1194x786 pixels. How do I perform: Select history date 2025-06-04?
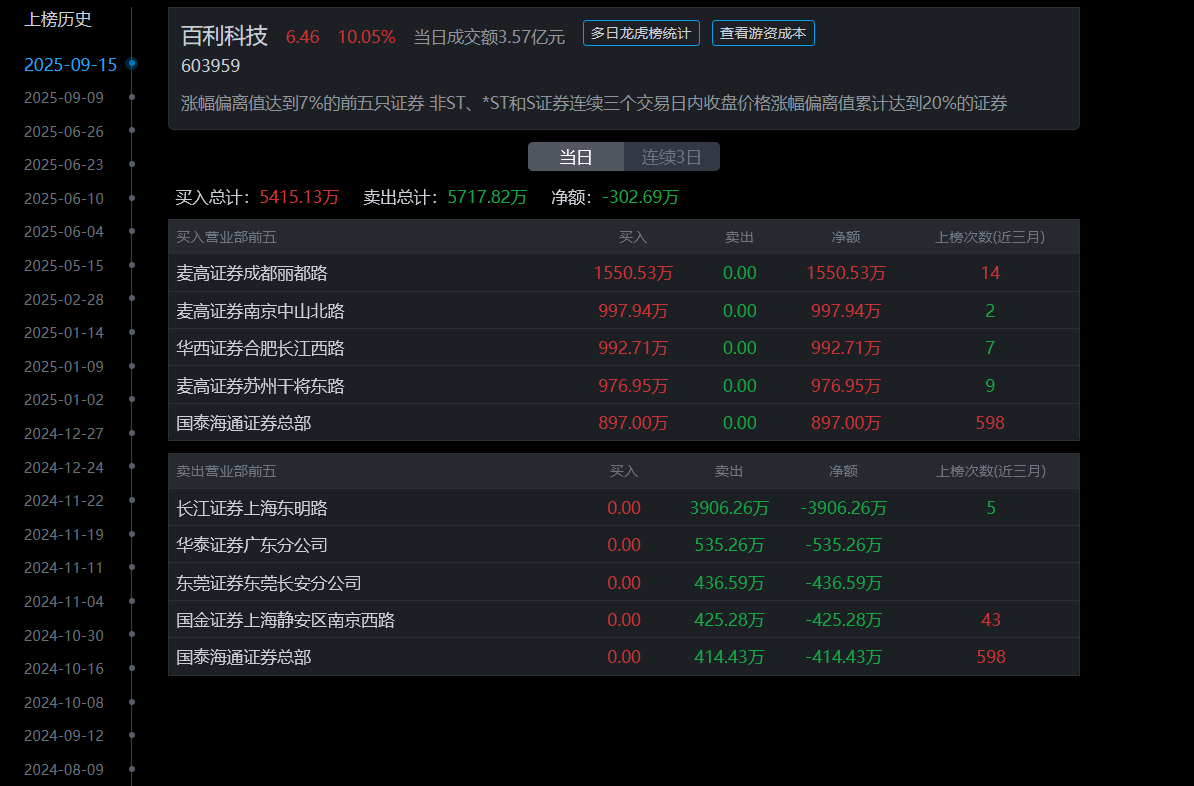click(64, 232)
